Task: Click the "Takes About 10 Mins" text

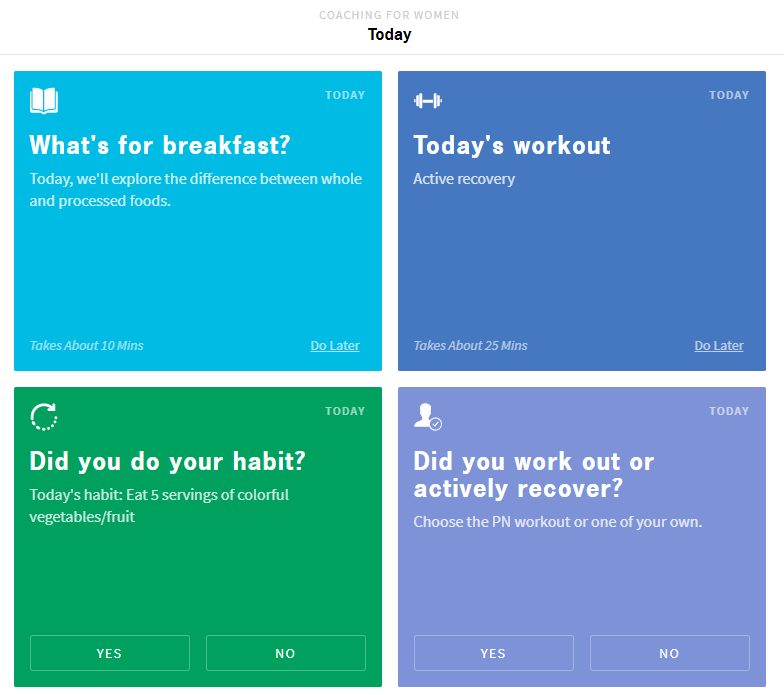Action: click(86, 346)
